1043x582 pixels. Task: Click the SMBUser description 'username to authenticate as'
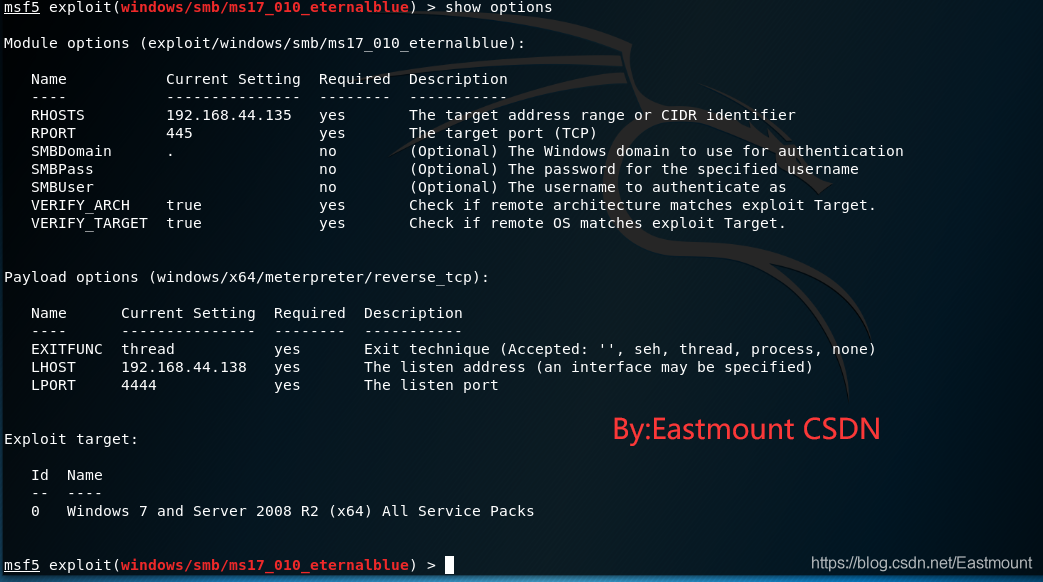(597, 187)
